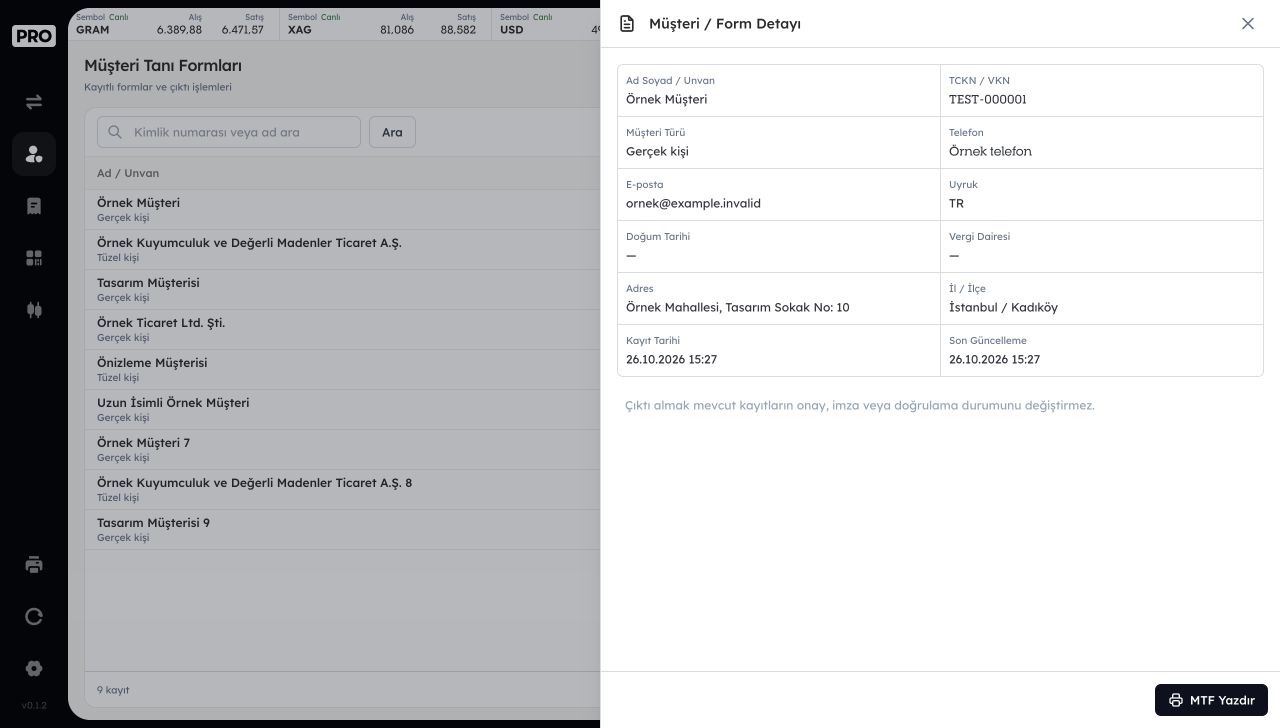The image size is (1280, 728).
Task: Click GRAM buy price 6.389,88
Action: (x=179, y=30)
